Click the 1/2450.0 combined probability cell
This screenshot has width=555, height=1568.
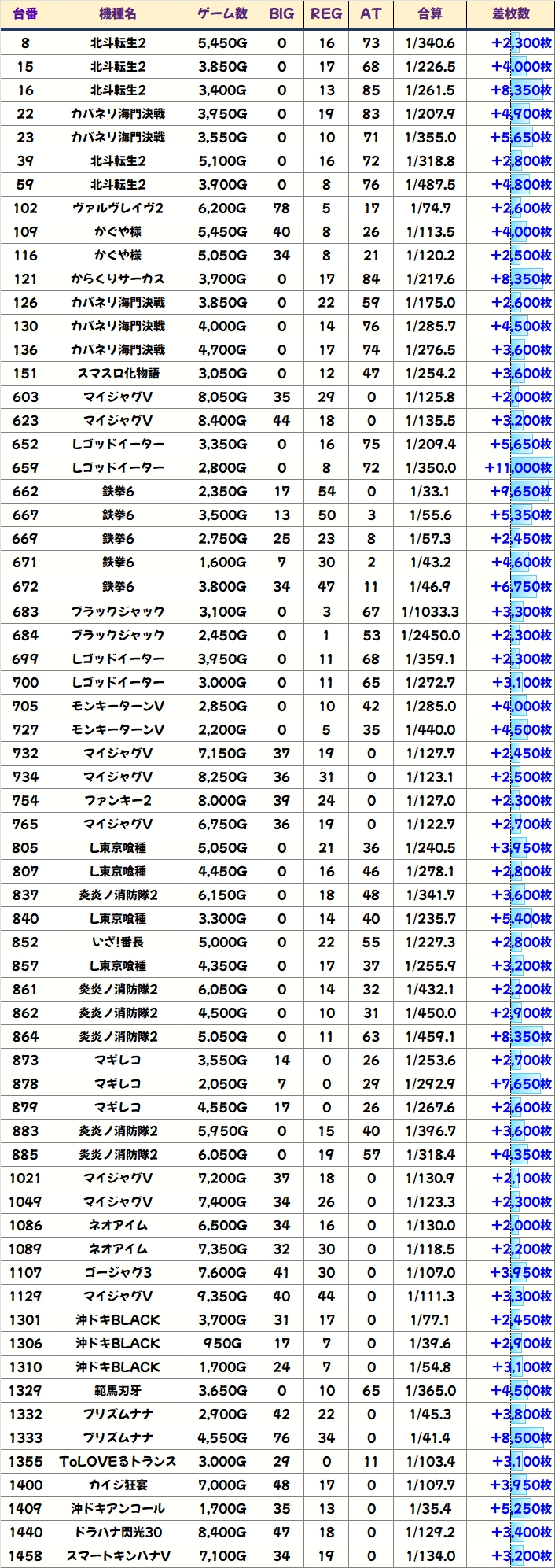(x=430, y=635)
